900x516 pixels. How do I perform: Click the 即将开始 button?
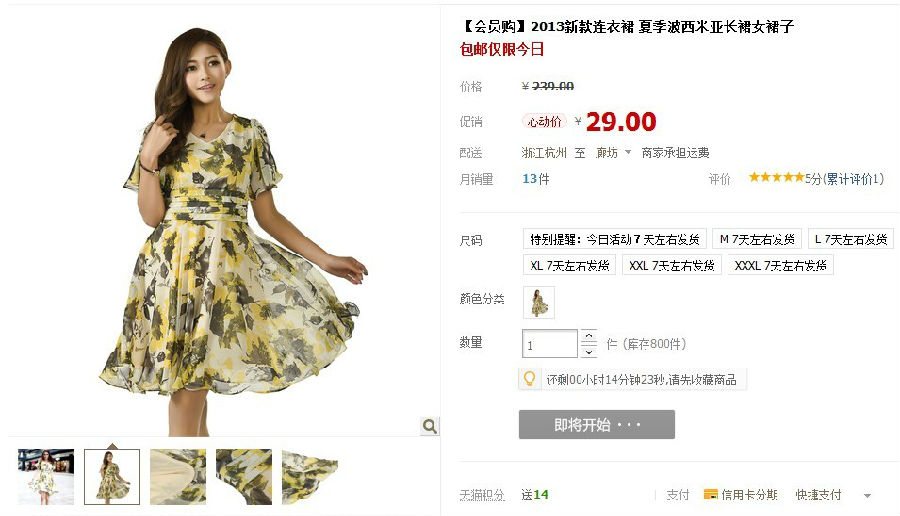(x=597, y=425)
